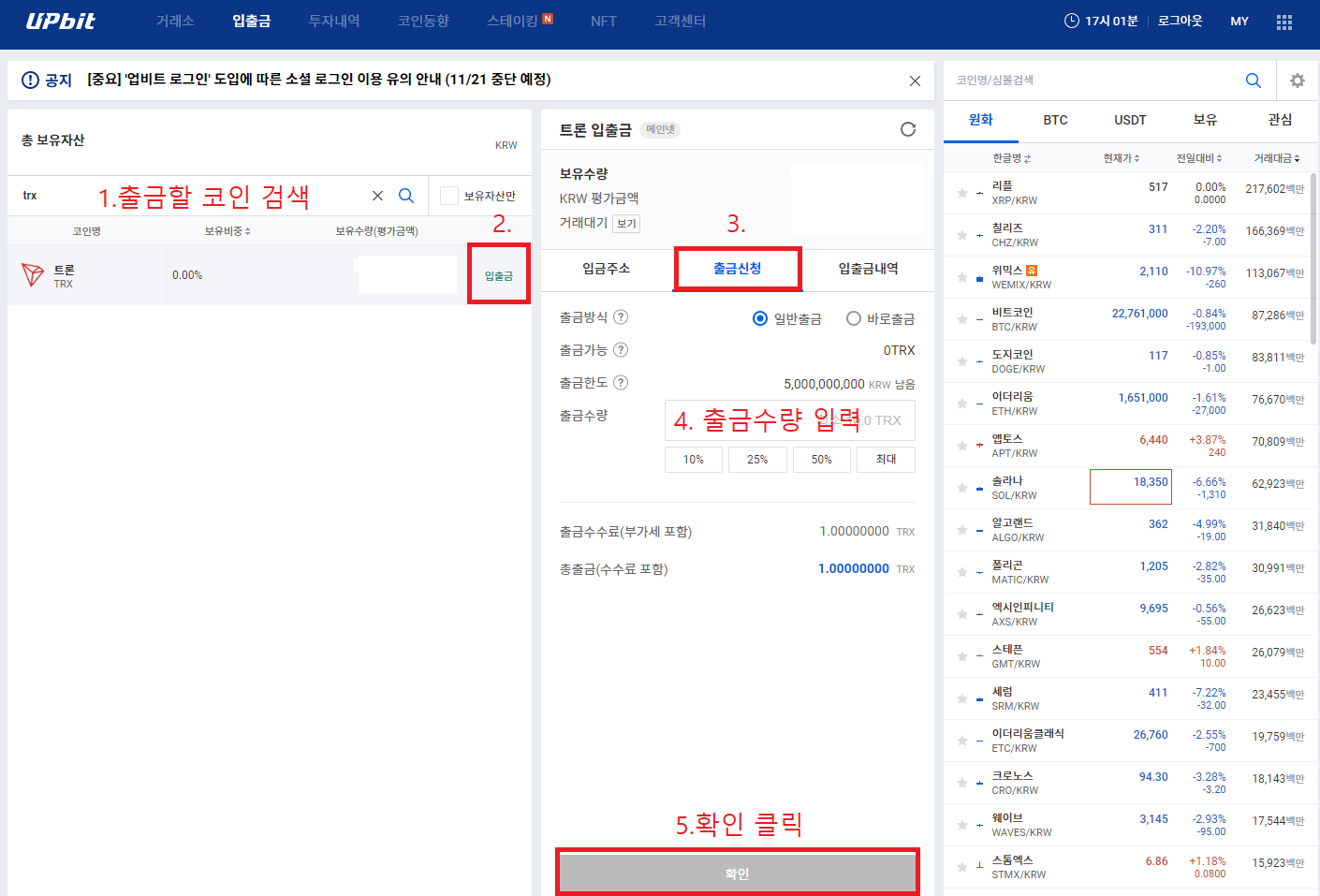The image size is (1320, 896).
Task: Open the apps grid menu icon
Action: pos(1284,22)
